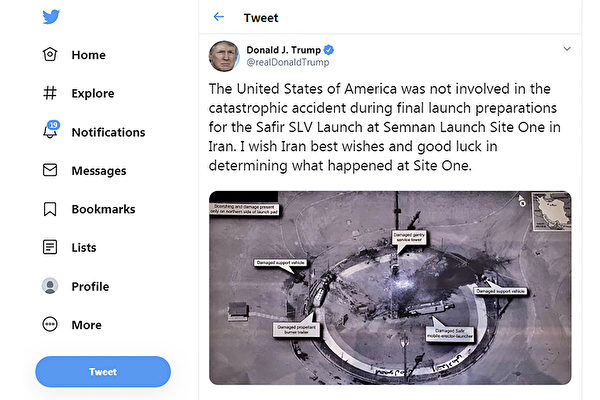This screenshot has width=600, height=400.
Task: Click the Messages envelope icon
Action: (x=50, y=171)
